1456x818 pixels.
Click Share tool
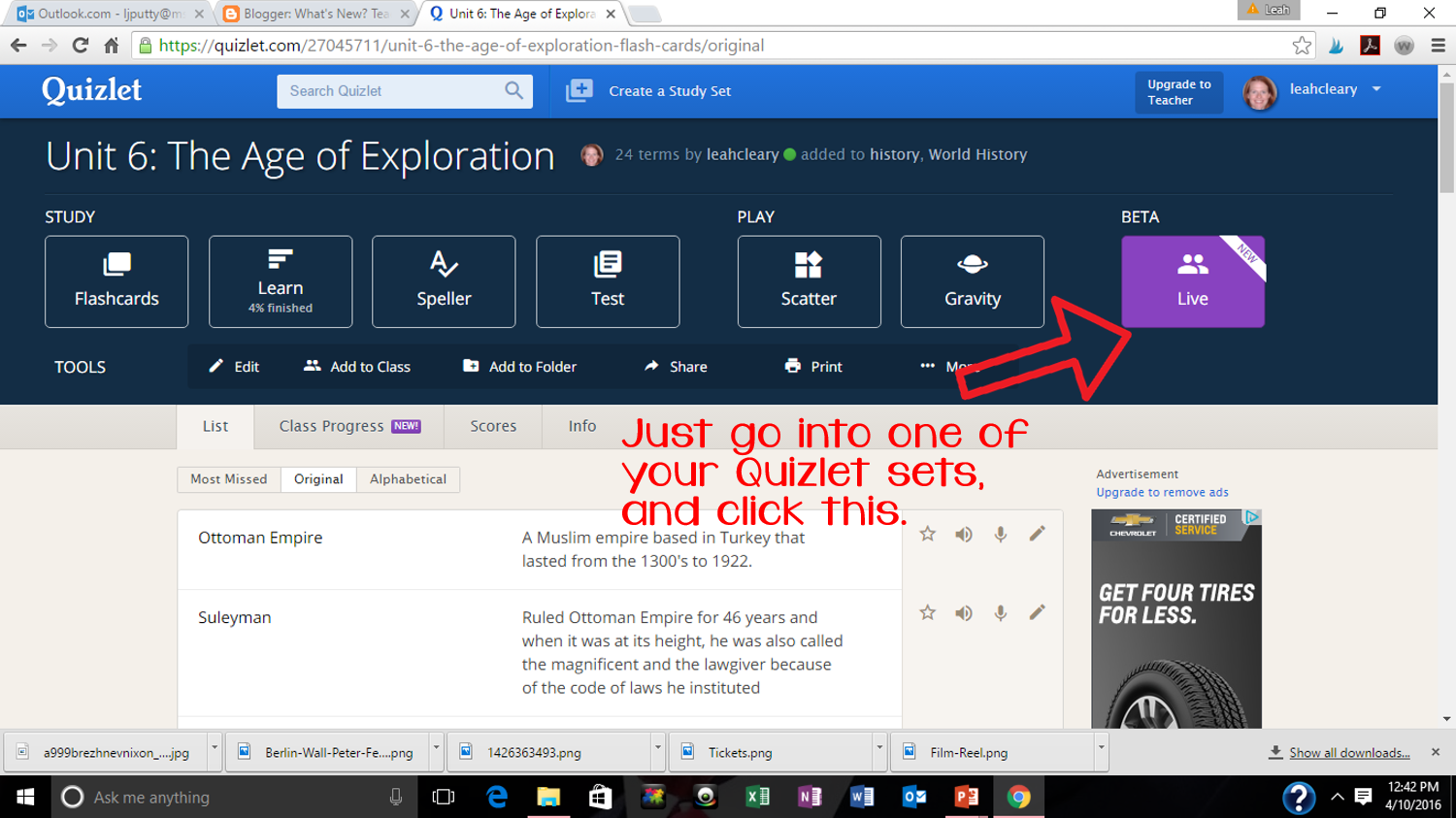676,367
